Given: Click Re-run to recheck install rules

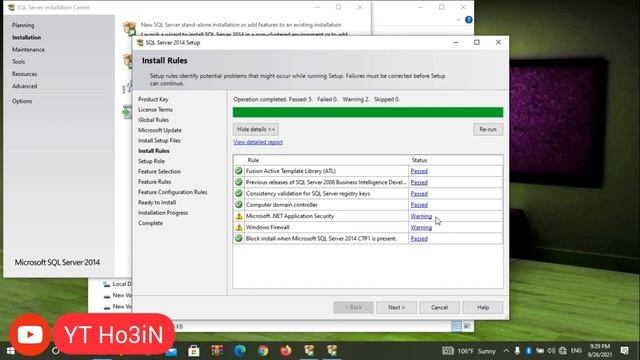Looking at the screenshot, I should [488, 129].
